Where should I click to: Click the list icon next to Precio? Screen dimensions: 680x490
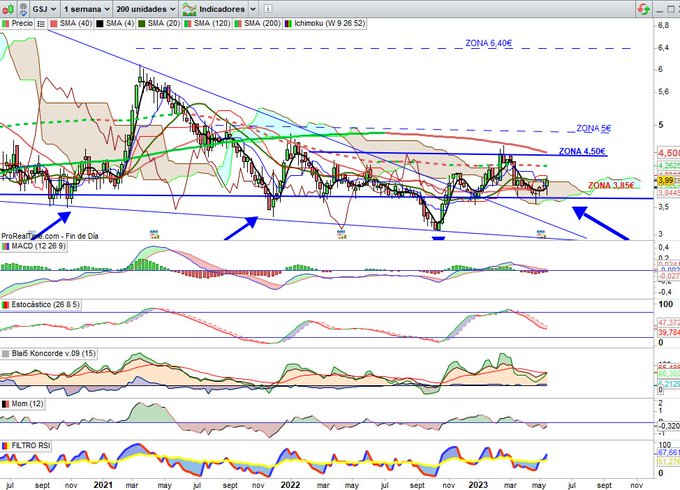41,24
